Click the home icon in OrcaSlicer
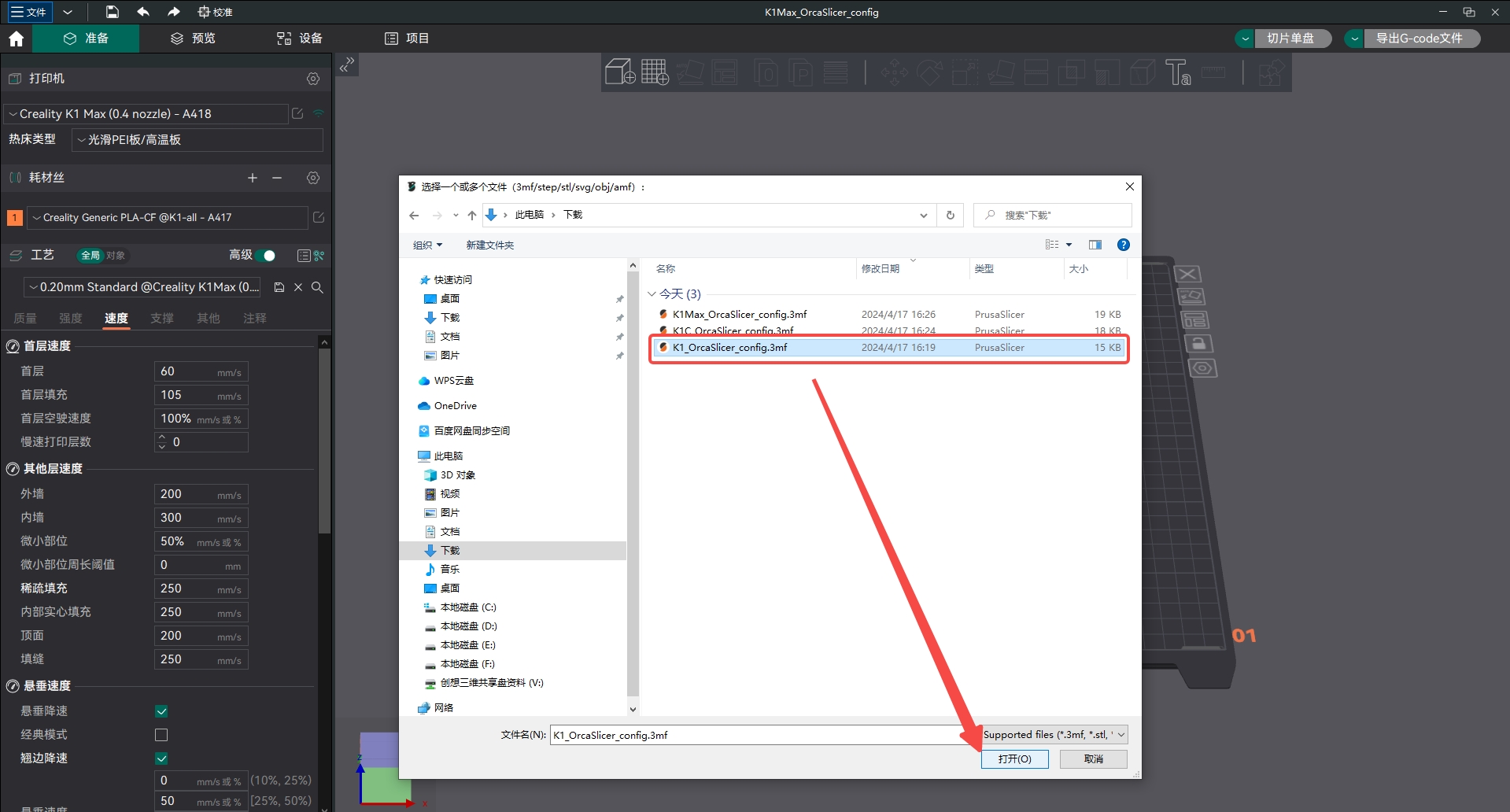The width and height of the screenshot is (1510, 812). tap(17, 39)
